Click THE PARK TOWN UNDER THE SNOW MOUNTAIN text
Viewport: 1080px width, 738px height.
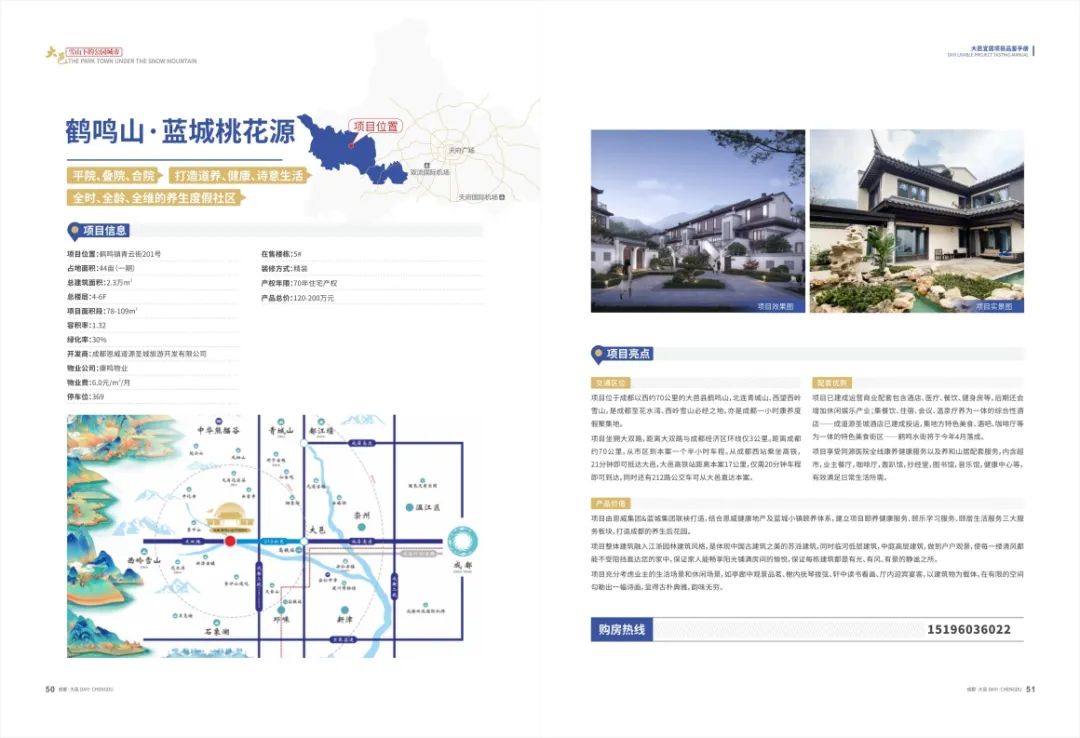tap(132, 61)
